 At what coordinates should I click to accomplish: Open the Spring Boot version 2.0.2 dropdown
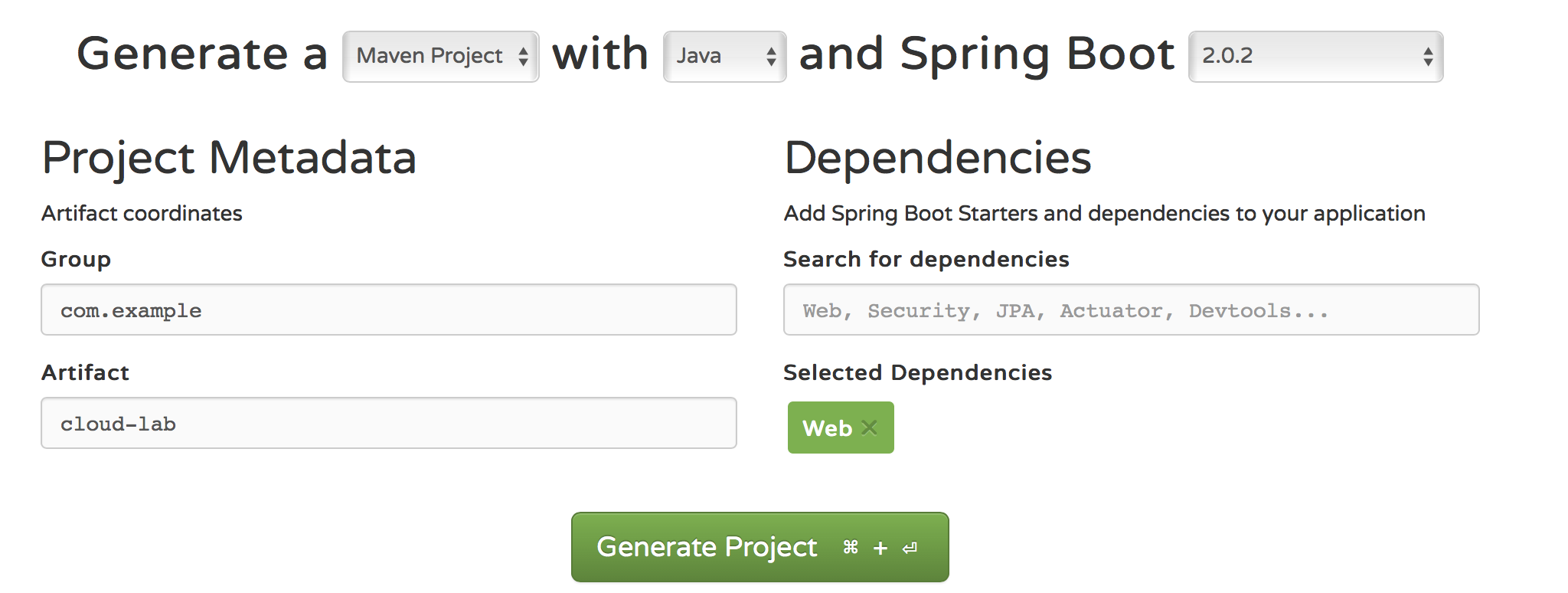pyautogui.click(x=1315, y=57)
